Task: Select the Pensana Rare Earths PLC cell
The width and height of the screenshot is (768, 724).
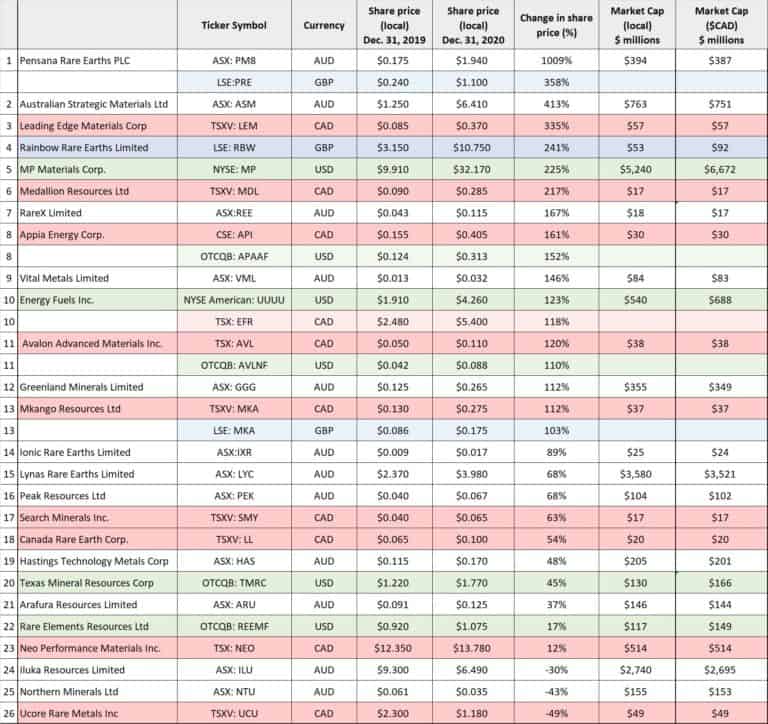Action: click(x=97, y=60)
